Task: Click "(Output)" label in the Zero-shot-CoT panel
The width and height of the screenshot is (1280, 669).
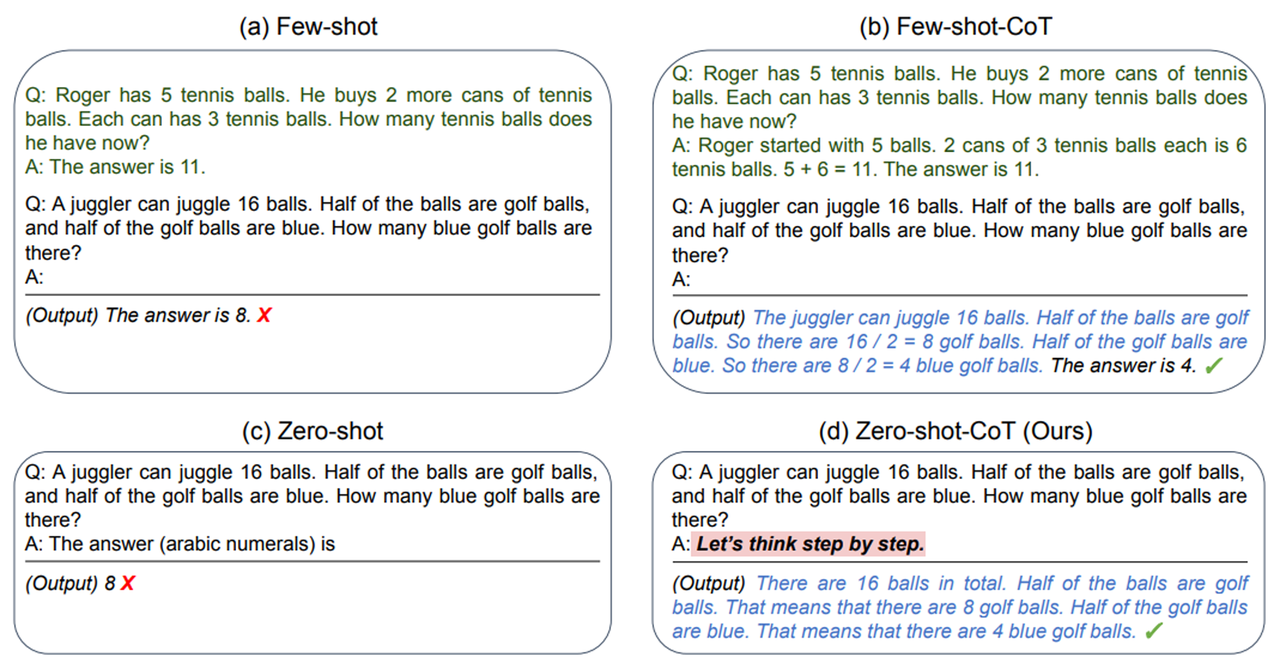Action: click(x=708, y=583)
